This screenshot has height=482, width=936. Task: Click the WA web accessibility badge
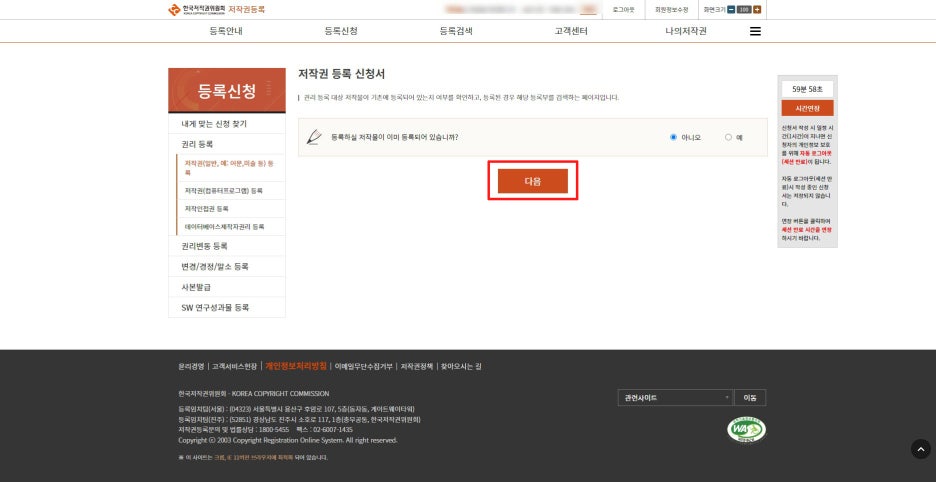tap(746, 429)
